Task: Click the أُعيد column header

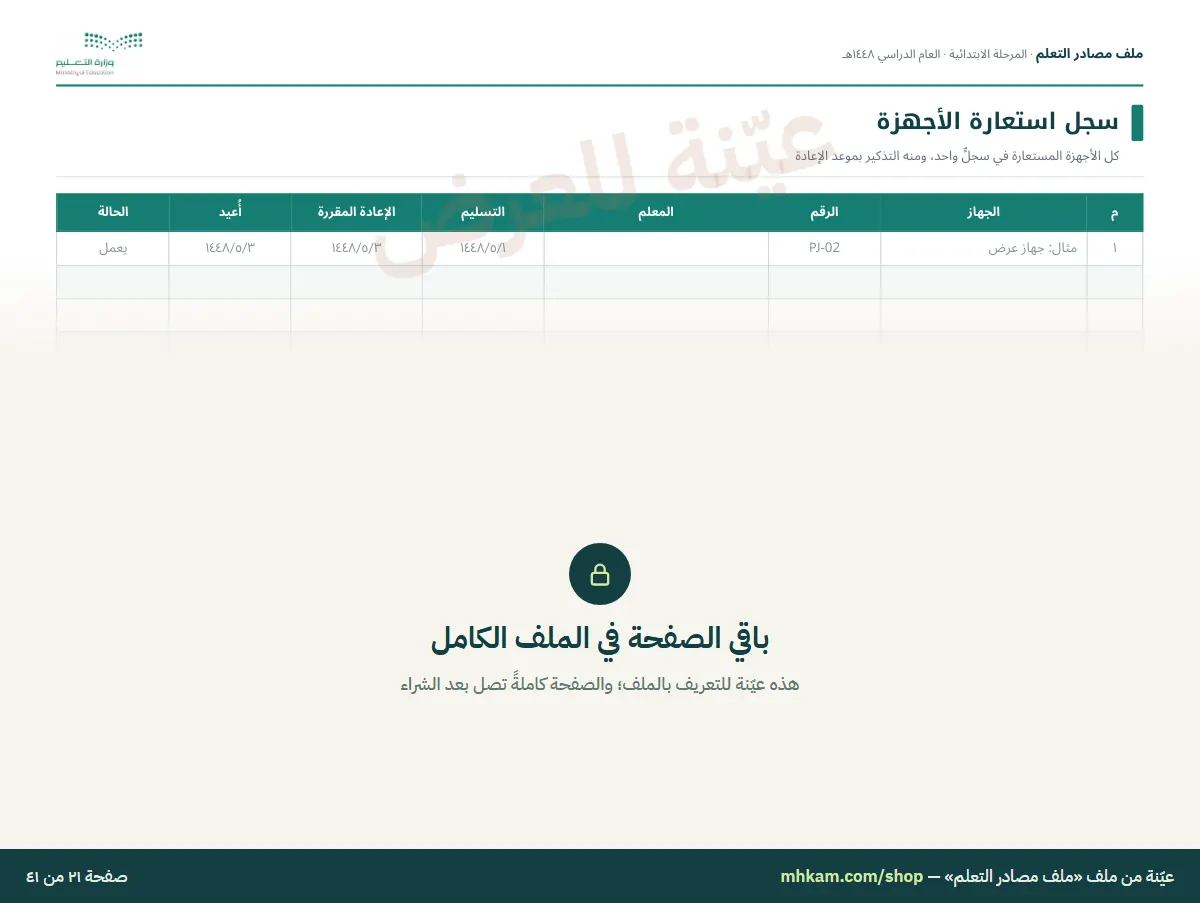Action: [x=230, y=212]
